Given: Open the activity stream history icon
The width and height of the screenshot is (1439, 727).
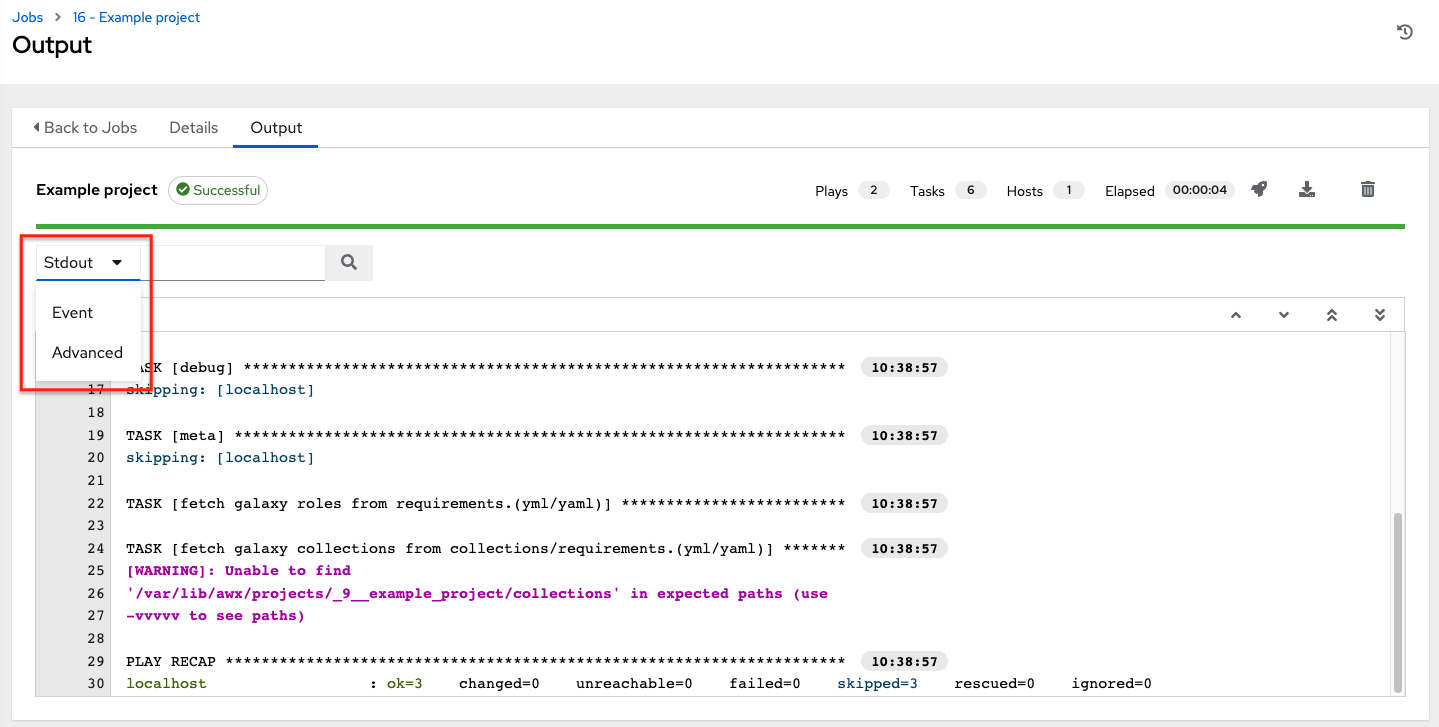Looking at the screenshot, I should pyautogui.click(x=1404, y=32).
